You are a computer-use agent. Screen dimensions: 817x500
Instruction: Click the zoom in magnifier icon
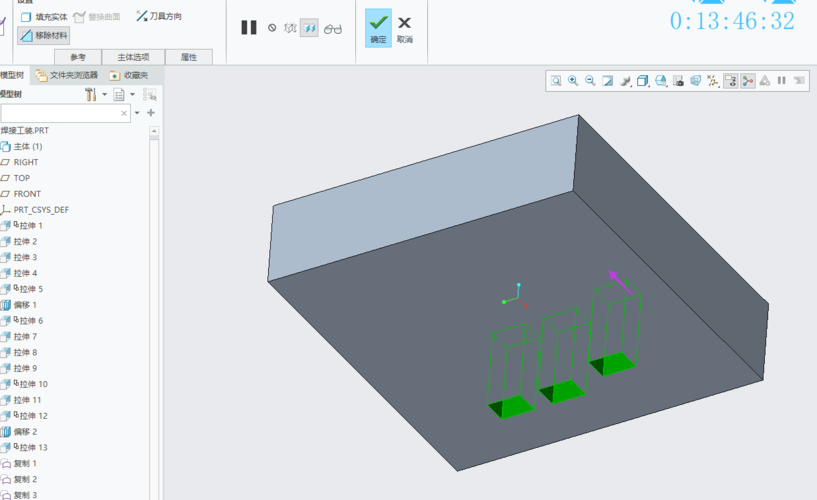point(573,81)
